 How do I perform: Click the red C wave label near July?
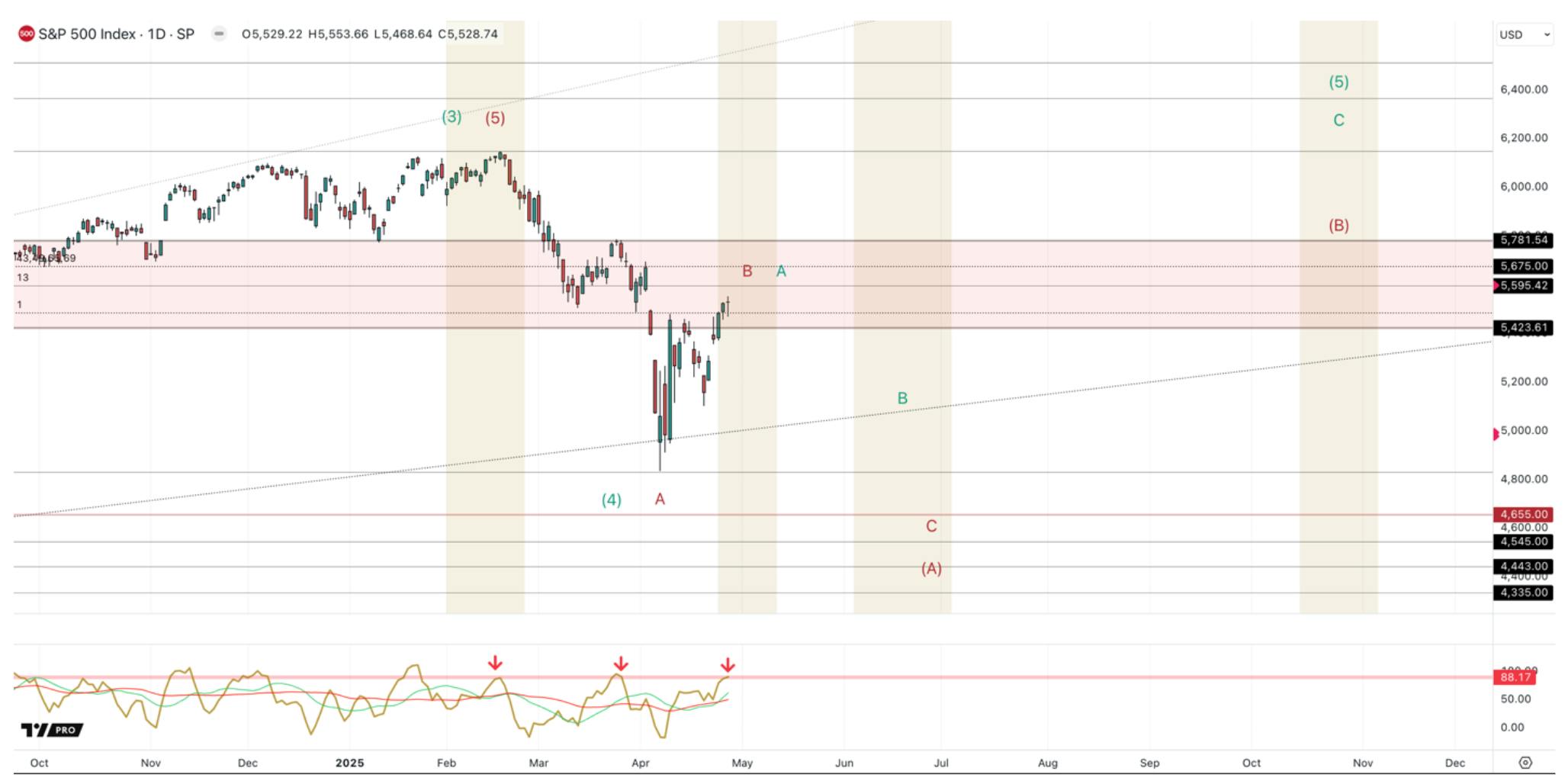931,526
